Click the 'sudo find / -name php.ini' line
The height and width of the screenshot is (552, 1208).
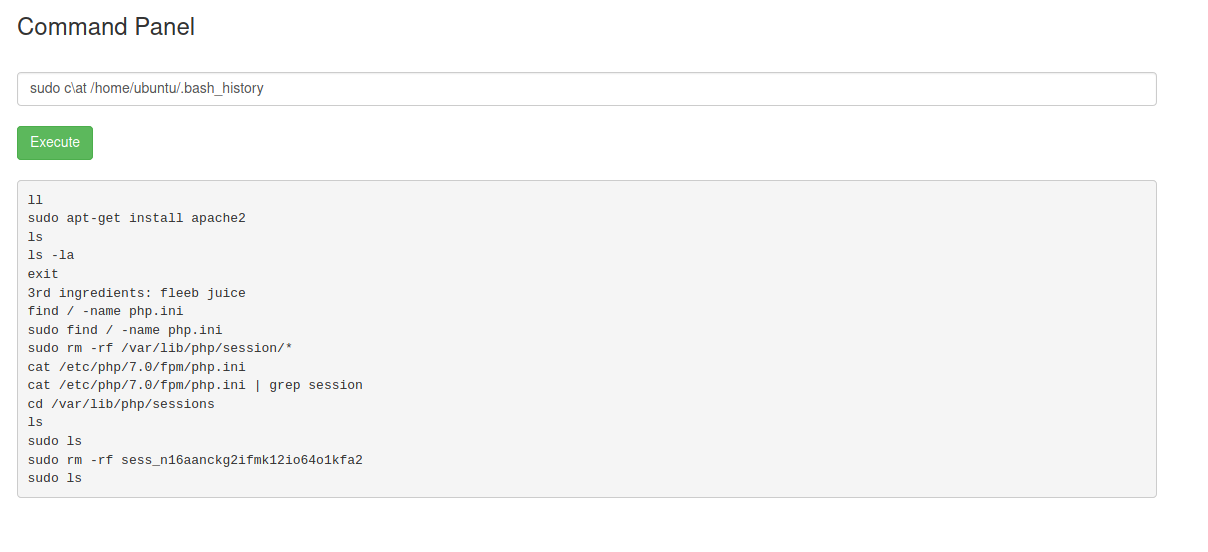pyautogui.click(x=125, y=329)
